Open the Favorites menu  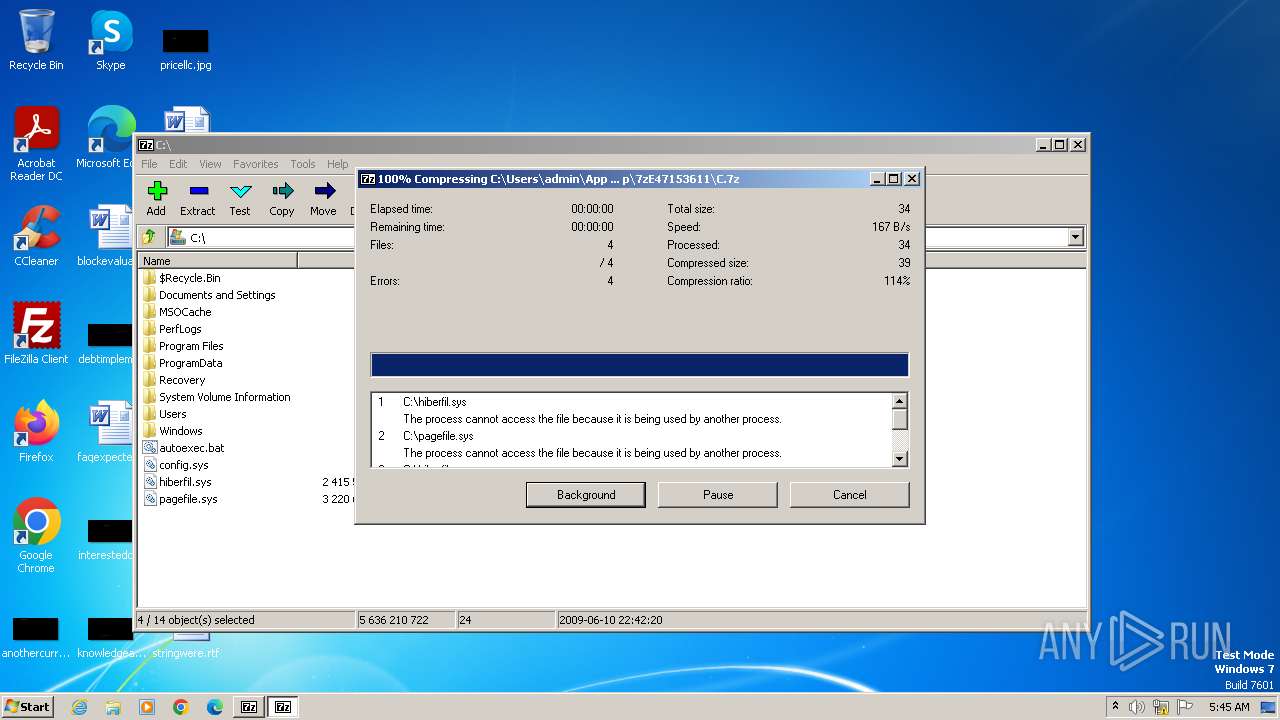[x=256, y=164]
